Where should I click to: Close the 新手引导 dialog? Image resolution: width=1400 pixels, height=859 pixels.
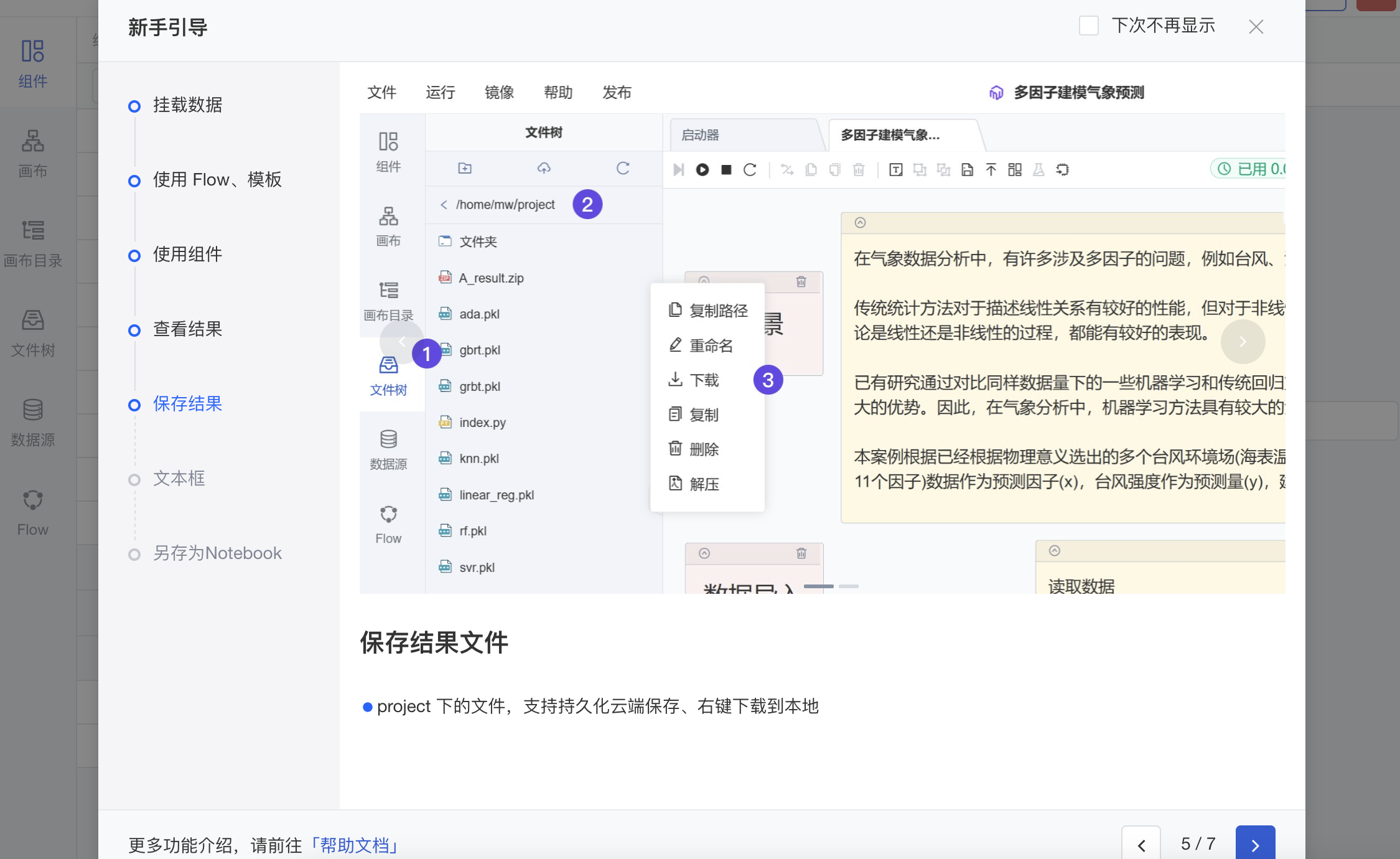pos(1256,27)
